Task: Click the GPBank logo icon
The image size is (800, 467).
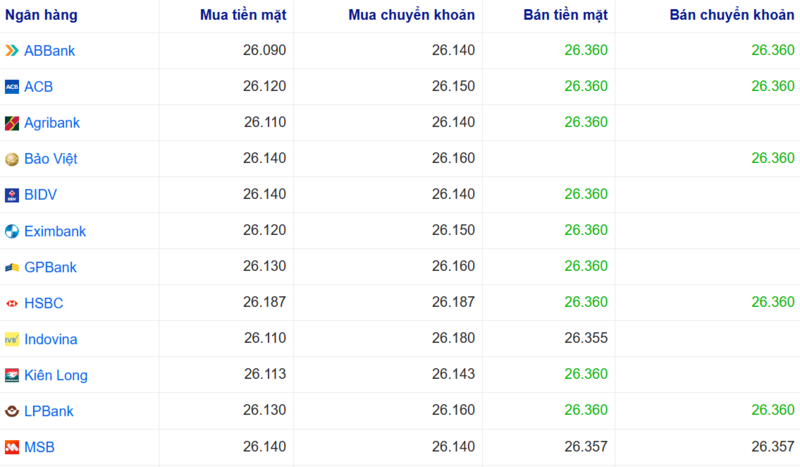Action: point(12,267)
